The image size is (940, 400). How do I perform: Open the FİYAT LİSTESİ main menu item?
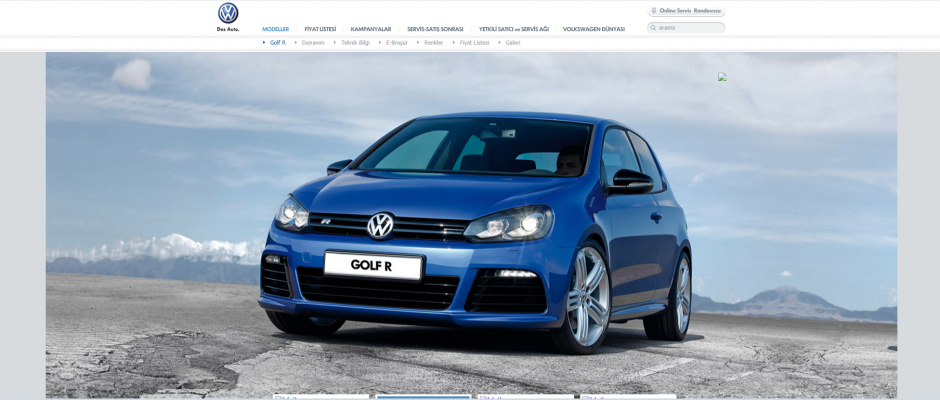coord(320,29)
